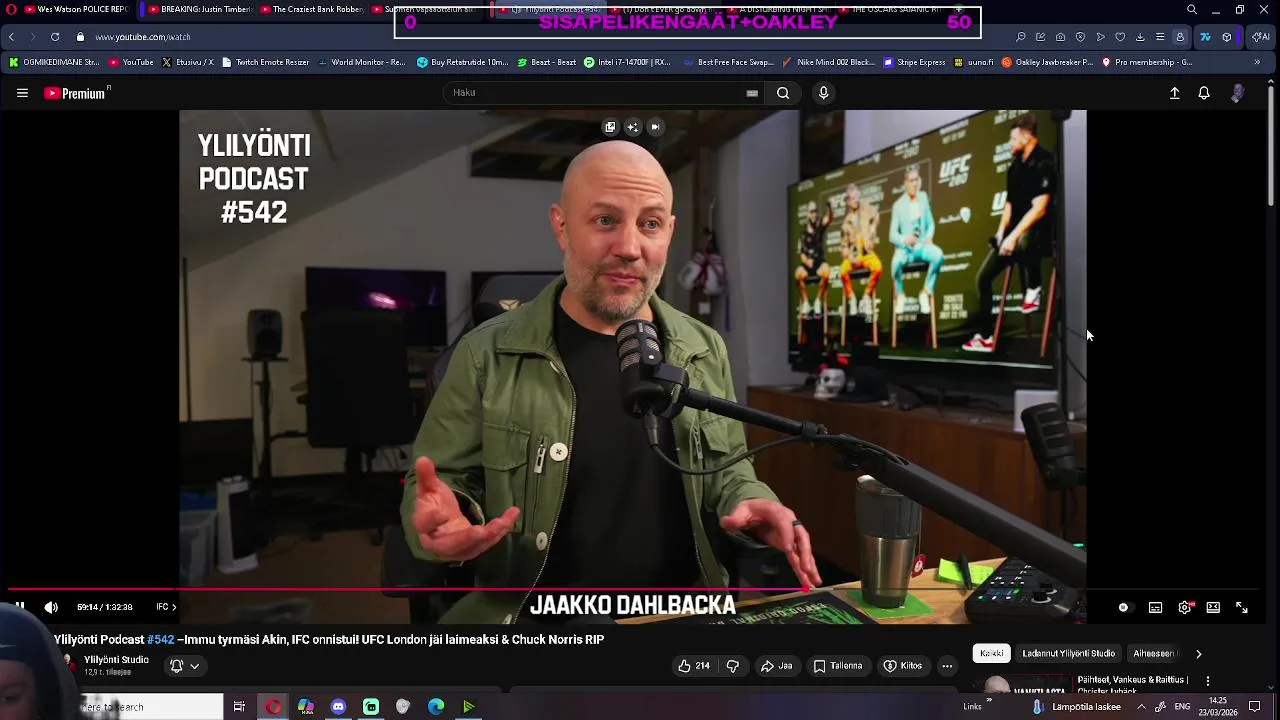1280x720 pixels.
Task: Enter fullscreen video mode
Action: 1241,607
